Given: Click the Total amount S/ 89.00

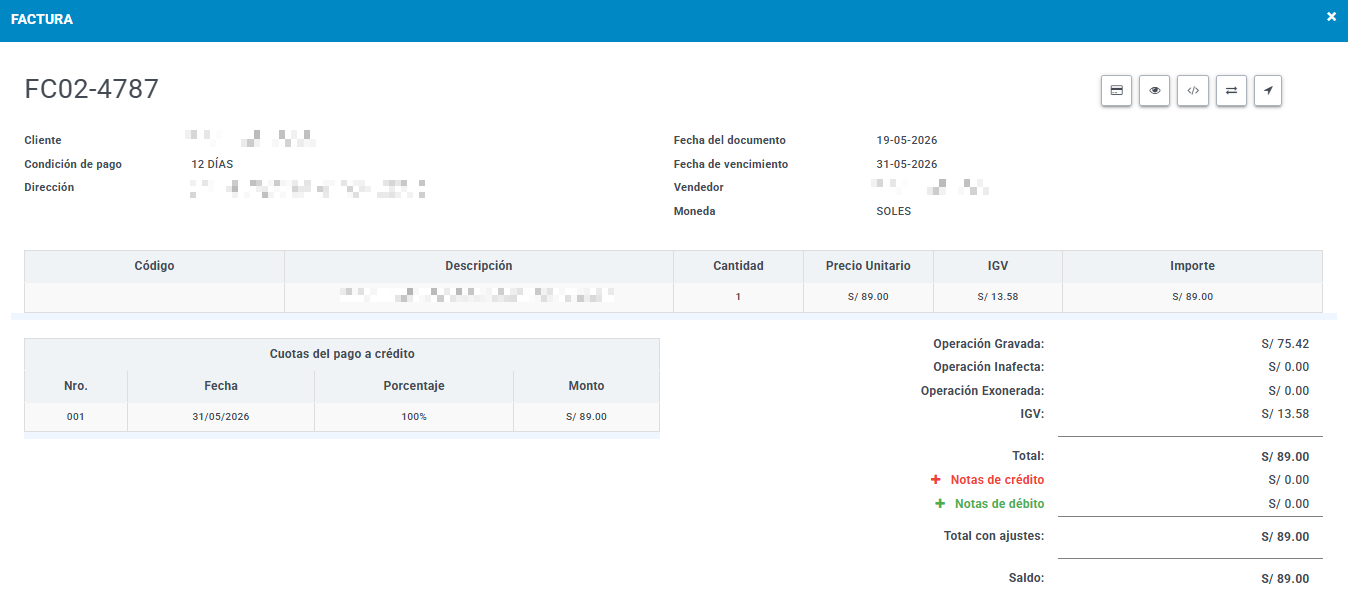Looking at the screenshot, I should (1285, 457).
